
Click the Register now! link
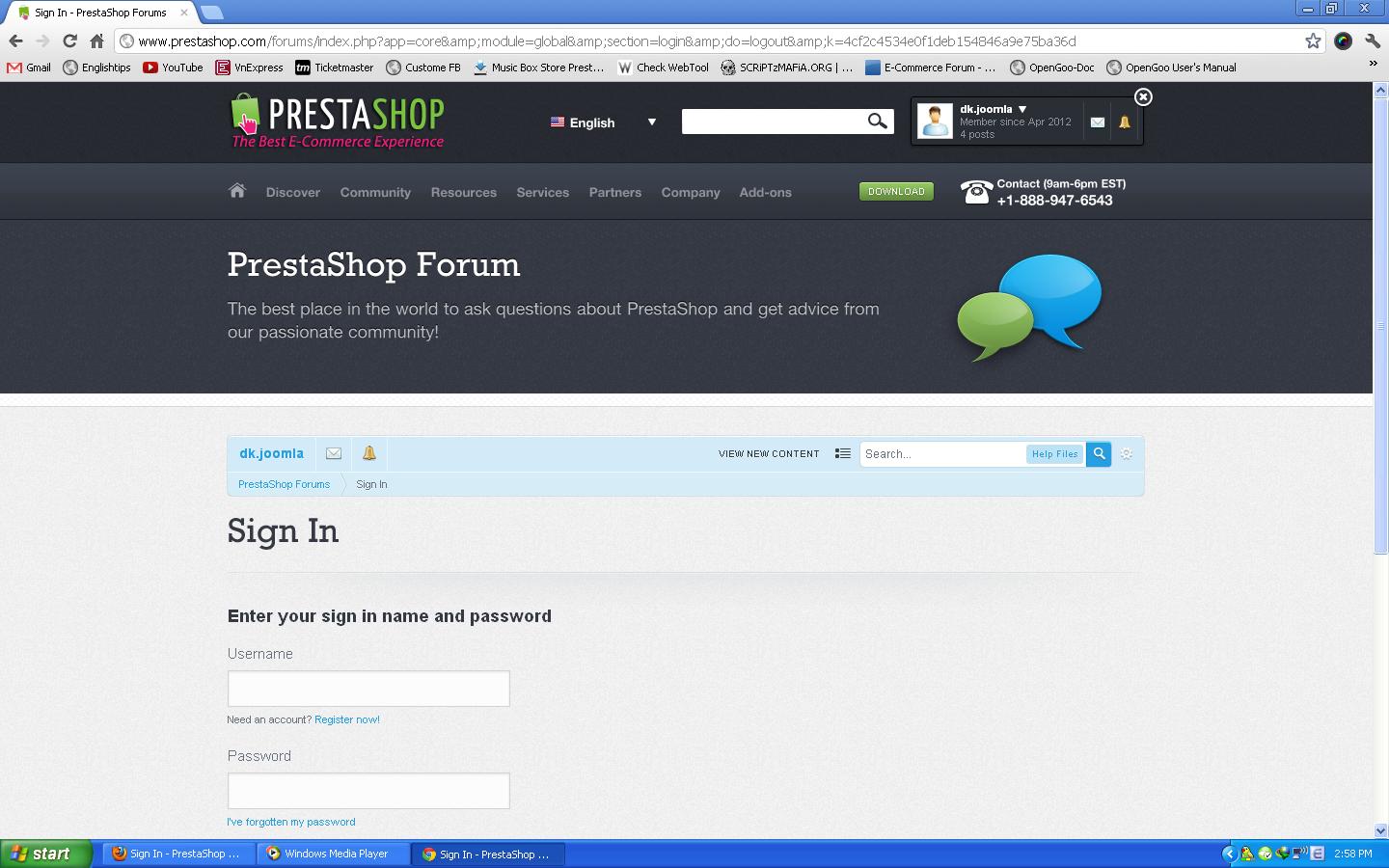(347, 719)
